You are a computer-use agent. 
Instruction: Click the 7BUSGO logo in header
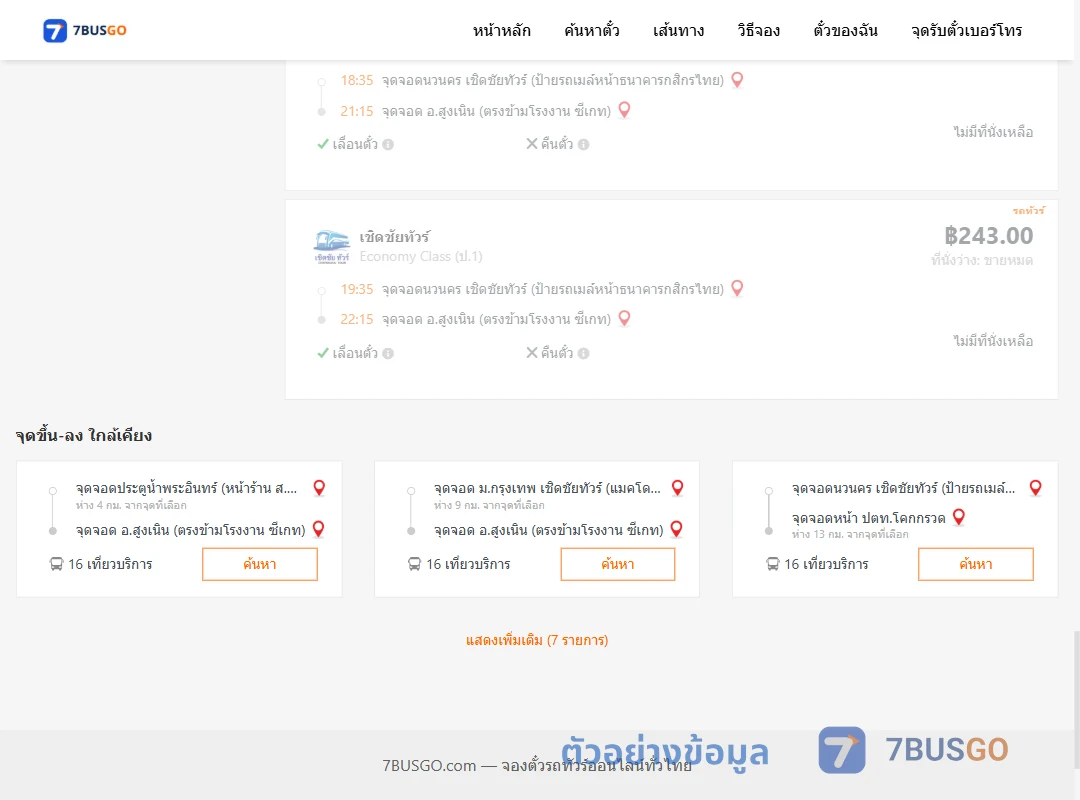pyautogui.click(x=85, y=30)
